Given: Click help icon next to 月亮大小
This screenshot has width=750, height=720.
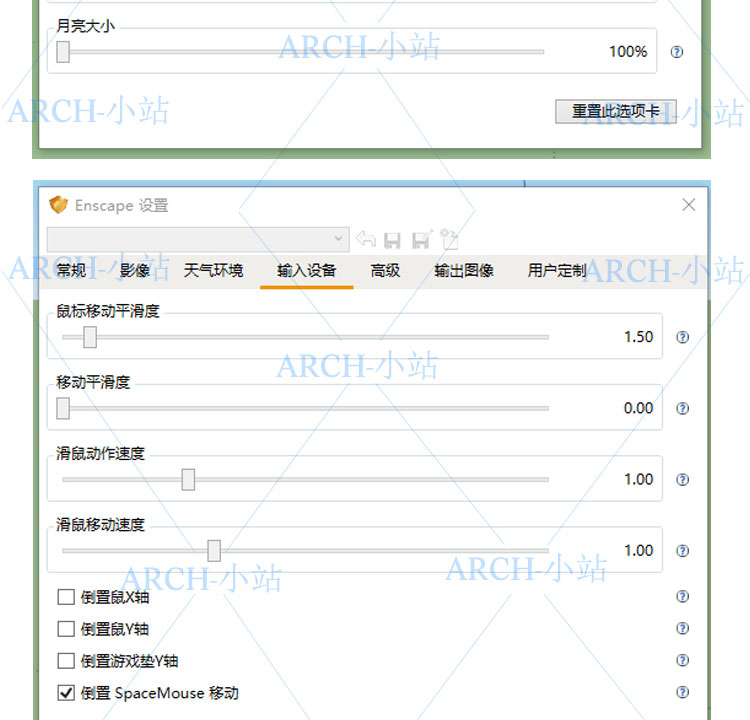Looking at the screenshot, I should click(677, 52).
